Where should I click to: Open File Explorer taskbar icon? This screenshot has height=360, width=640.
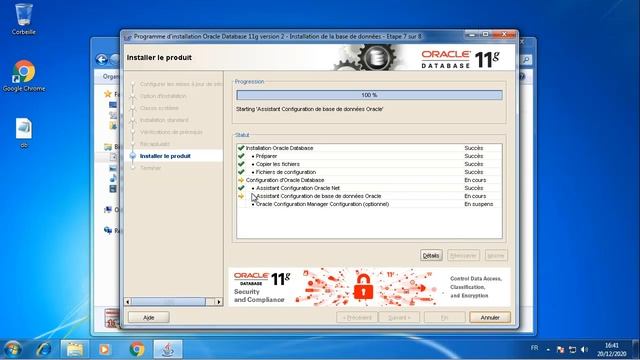point(75,349)
